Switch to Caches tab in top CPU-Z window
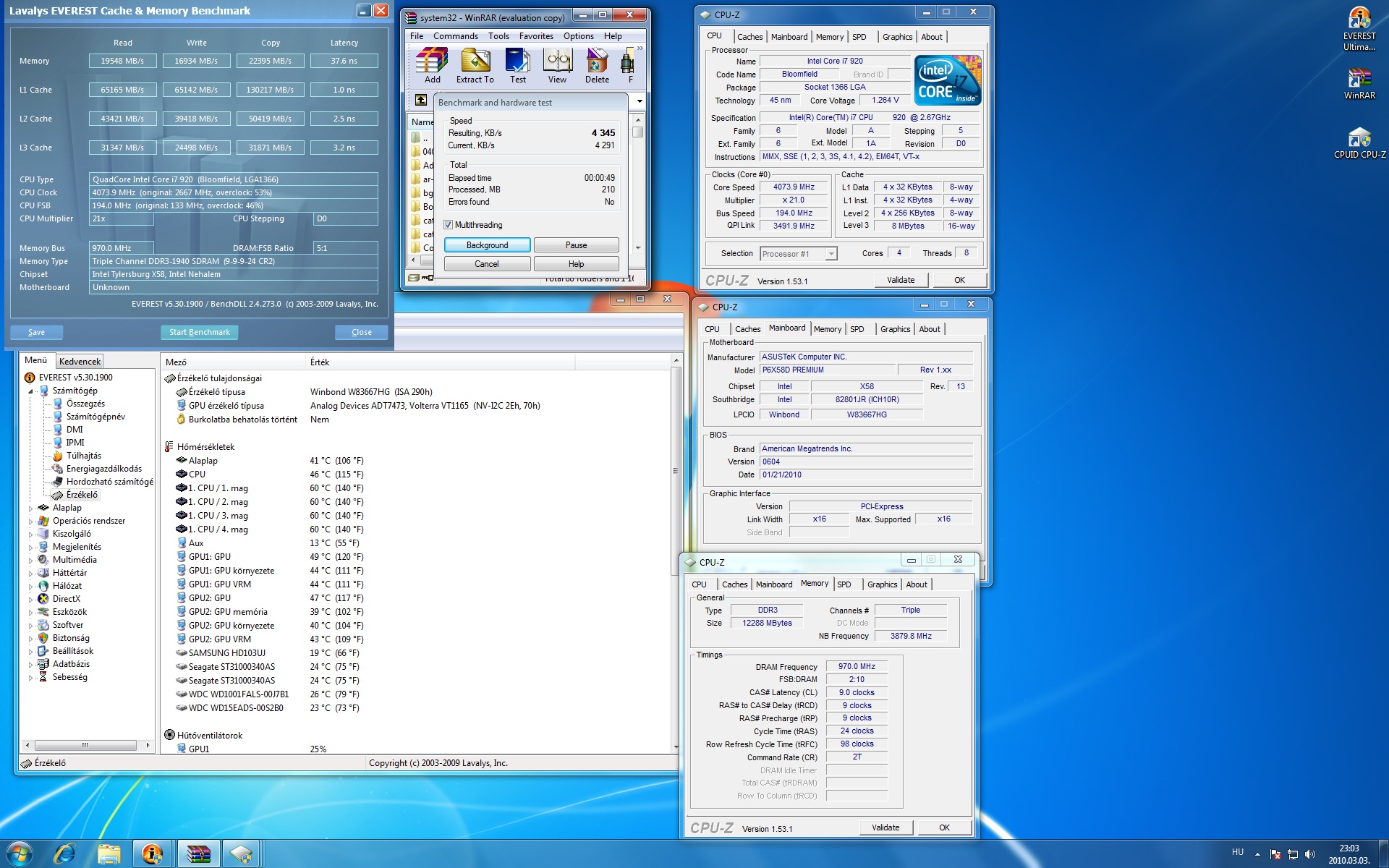This screenshot has height=868, width=1389. point(750,37)
